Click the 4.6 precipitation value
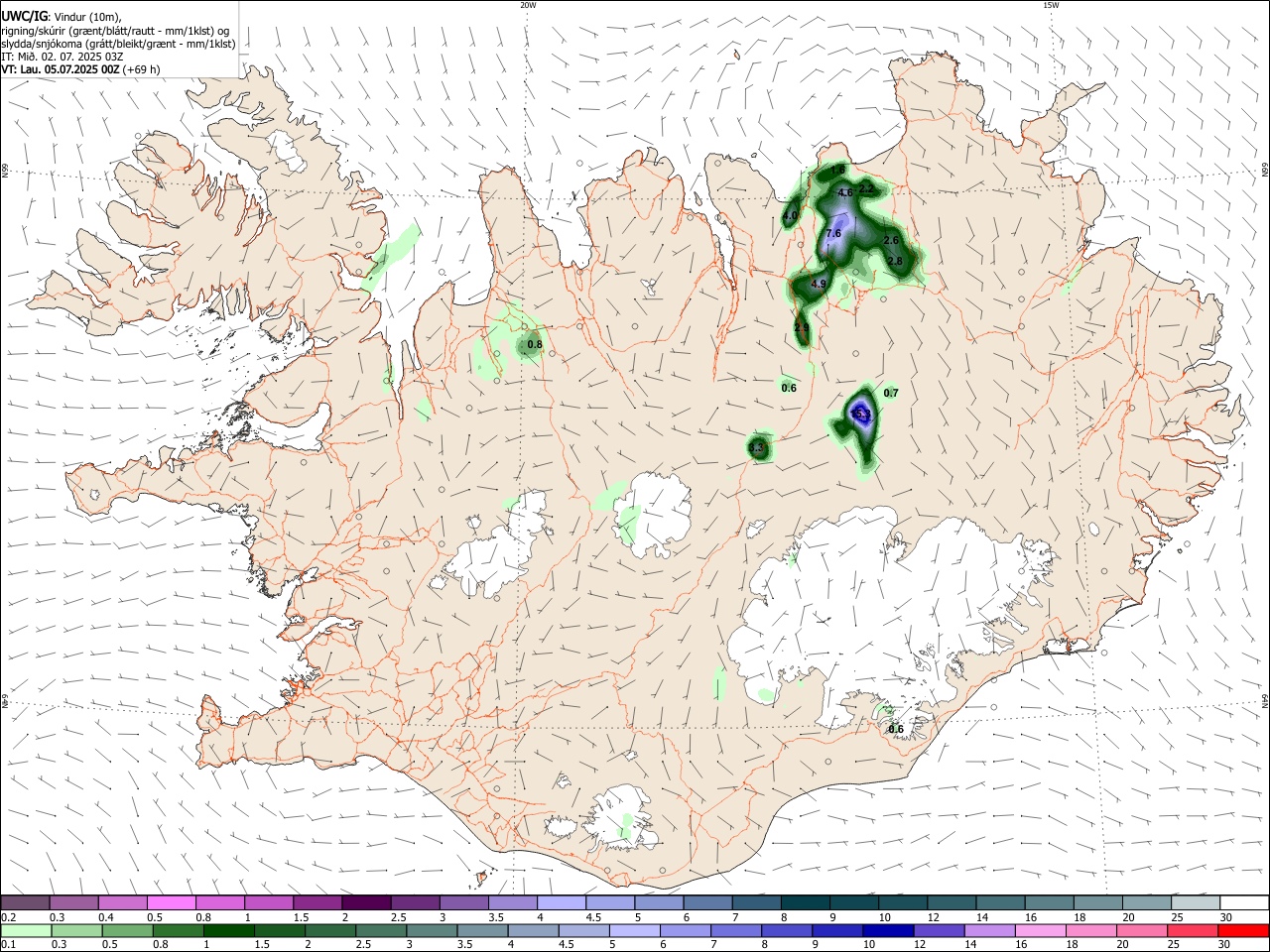The width and height of the screenshot is (1270, 952). pyautogui.click(x=845, y=192)
